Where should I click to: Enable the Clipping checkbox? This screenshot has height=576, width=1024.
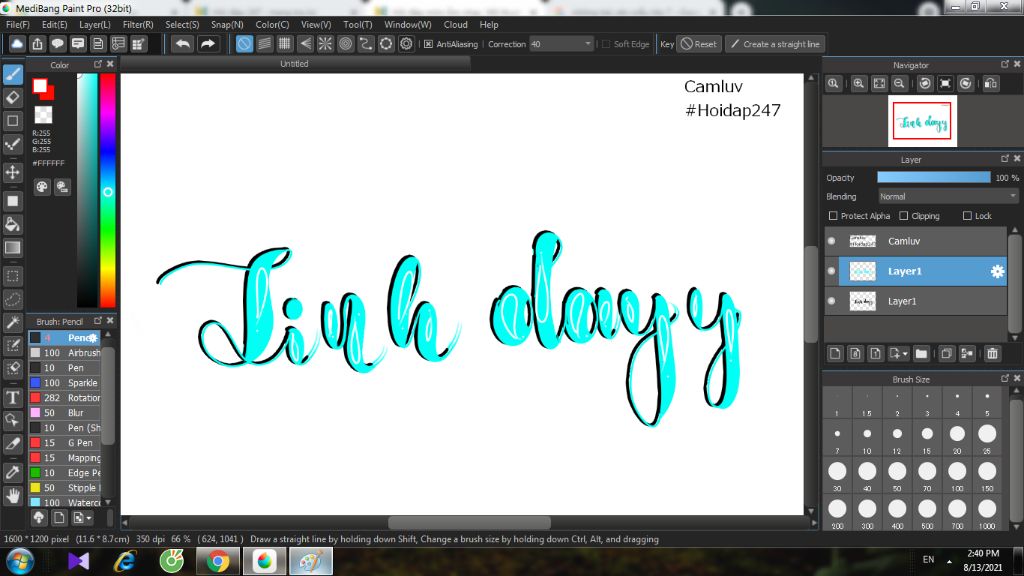tap(904, 216)
